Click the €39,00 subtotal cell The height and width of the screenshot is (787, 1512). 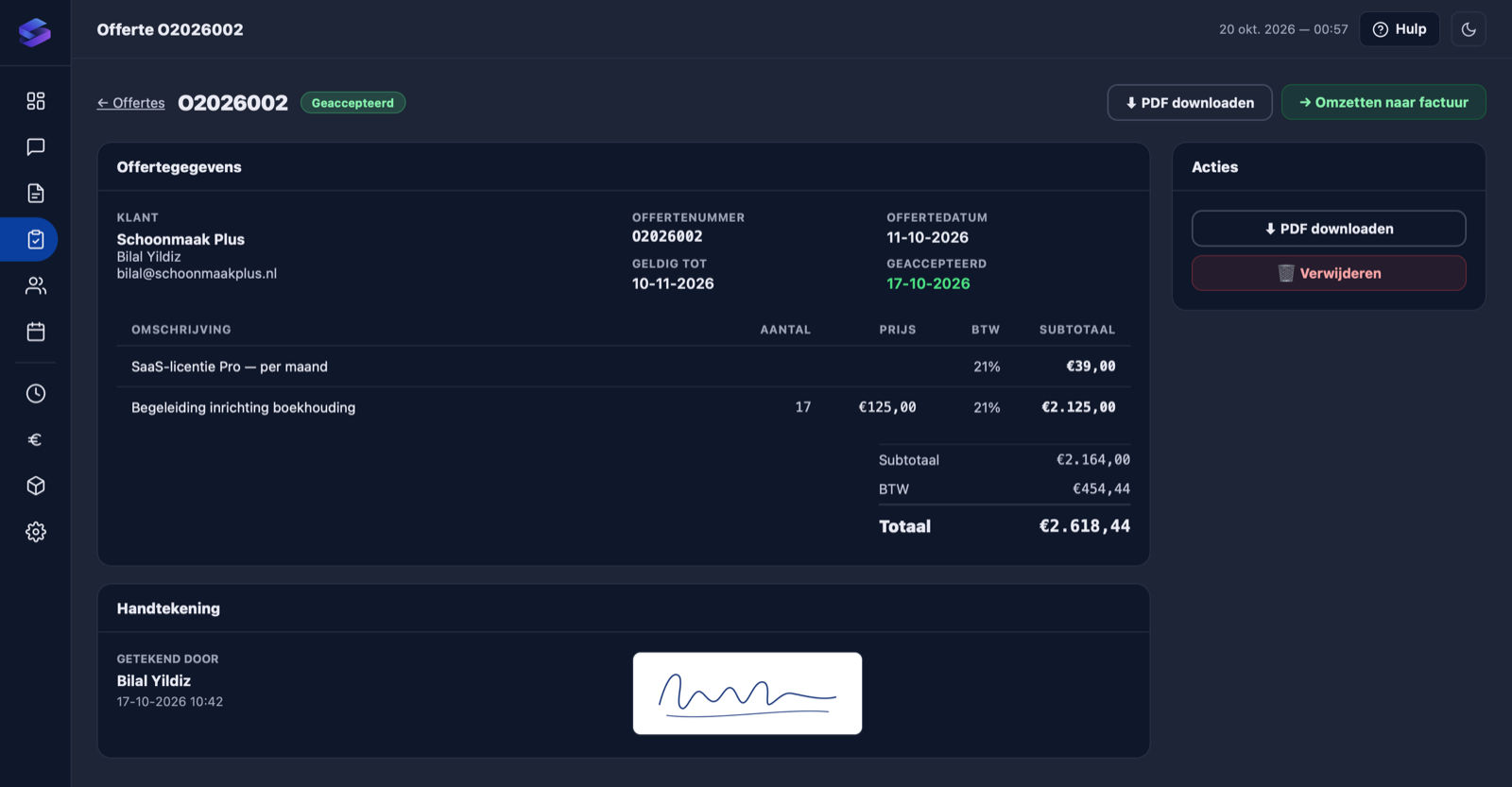1091,367
